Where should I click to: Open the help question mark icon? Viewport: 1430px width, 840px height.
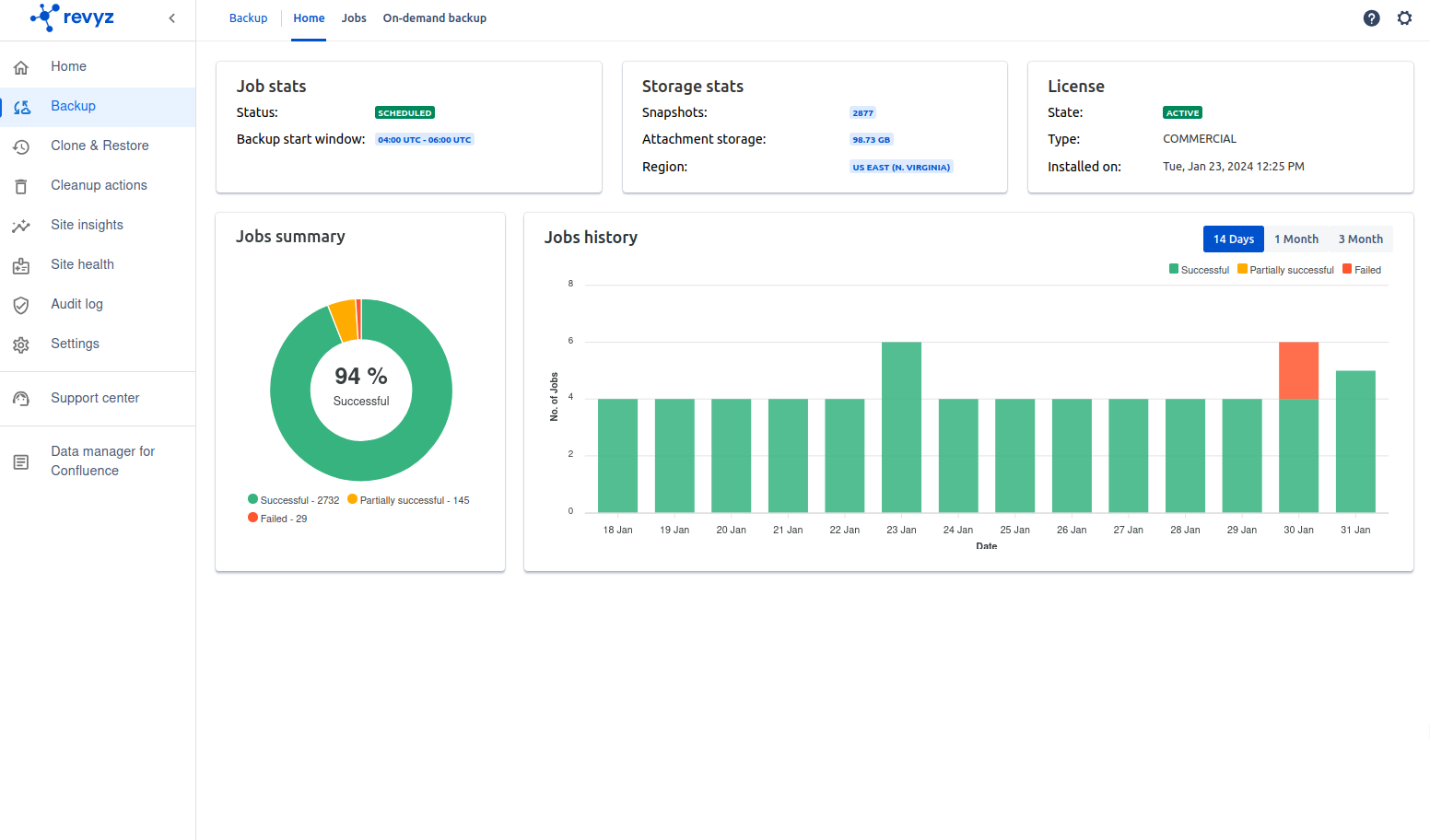tap(1371, 18)
